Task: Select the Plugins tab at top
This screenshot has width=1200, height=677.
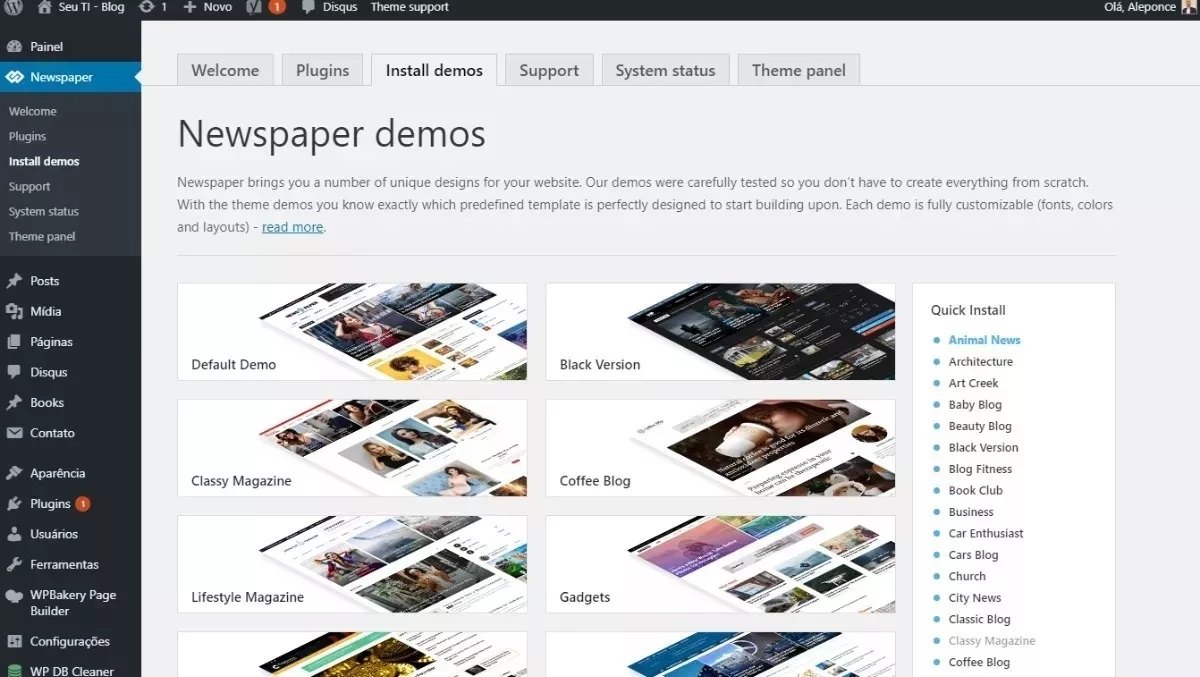Action: tap(322, 70)
